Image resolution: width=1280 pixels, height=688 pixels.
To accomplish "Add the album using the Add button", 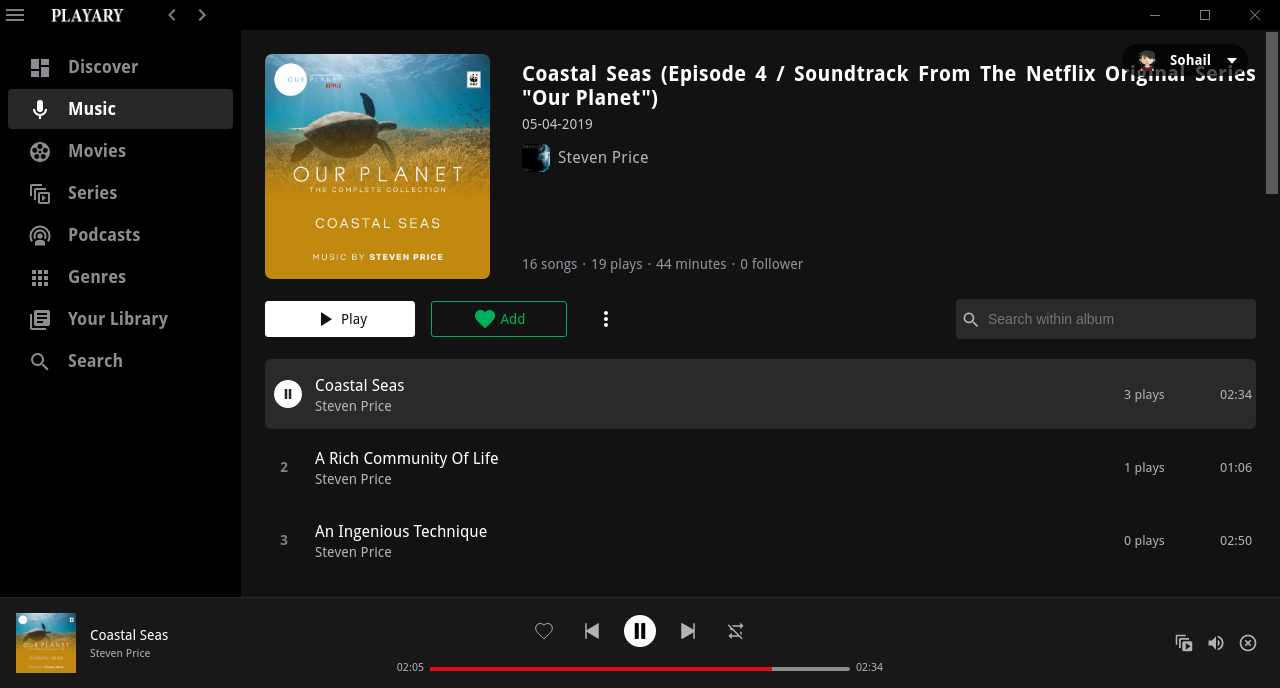I will click(498, 318).
